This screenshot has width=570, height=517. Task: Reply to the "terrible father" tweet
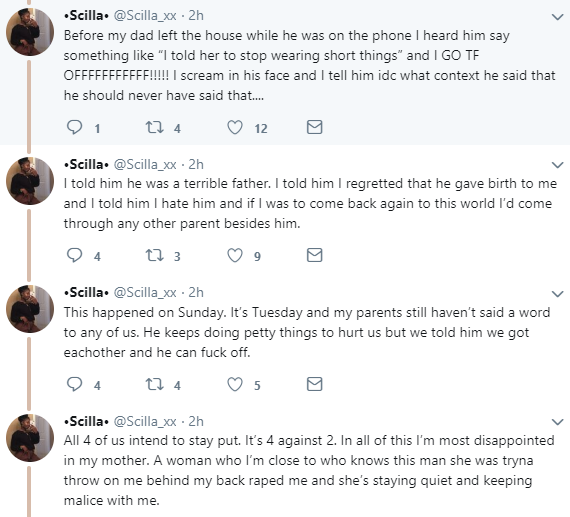point(75,255)
